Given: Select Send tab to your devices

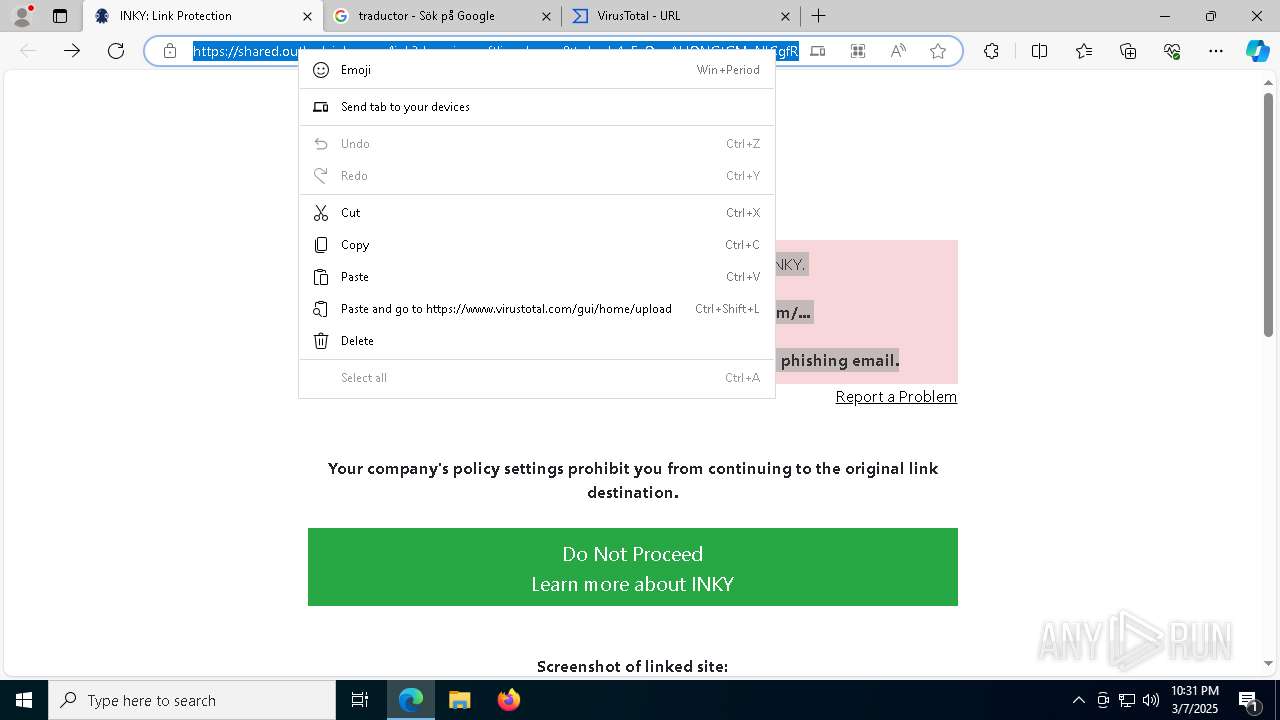Looking at the screenshot, I should click(x=537, y=107).
